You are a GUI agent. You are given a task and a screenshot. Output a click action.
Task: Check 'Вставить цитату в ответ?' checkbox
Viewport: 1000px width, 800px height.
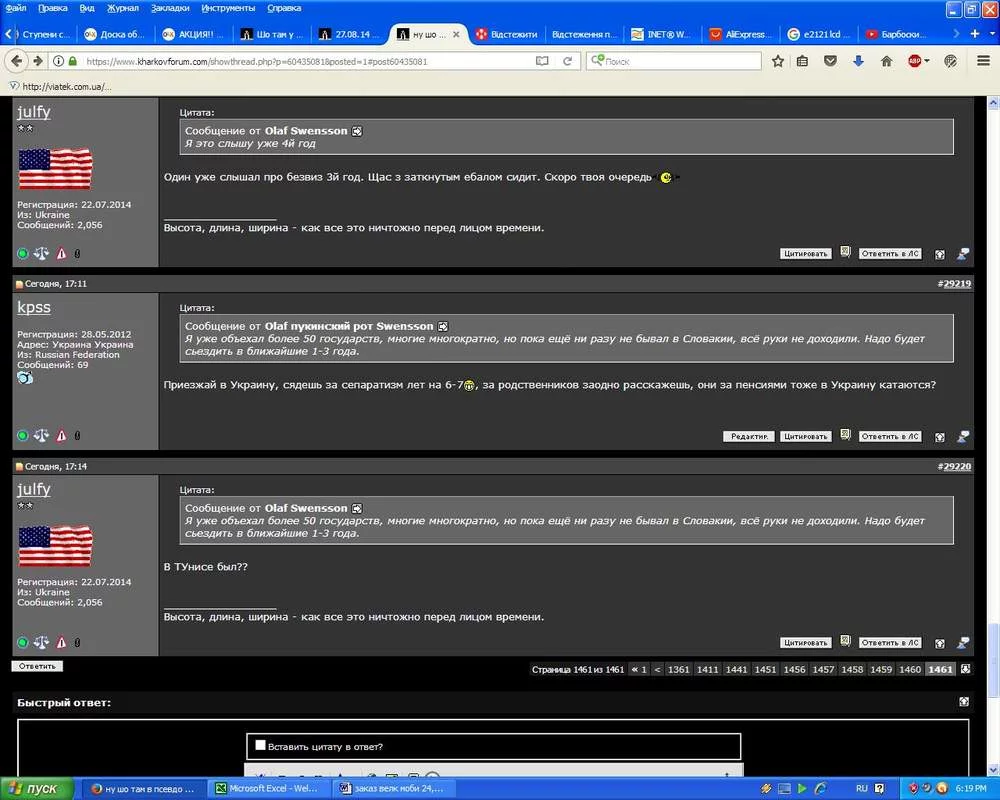260,745
